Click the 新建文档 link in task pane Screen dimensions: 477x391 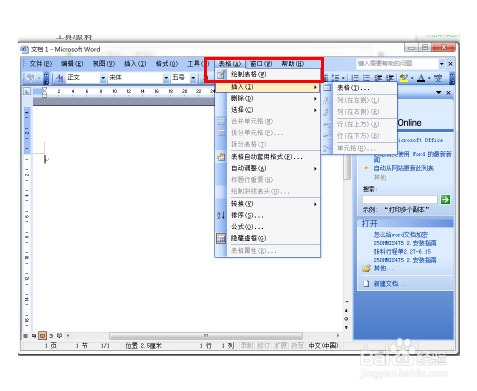388,284
